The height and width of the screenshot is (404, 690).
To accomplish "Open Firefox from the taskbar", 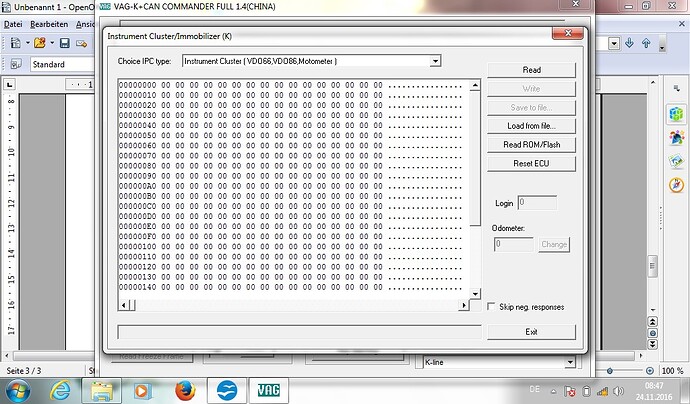I will (185, 391).
